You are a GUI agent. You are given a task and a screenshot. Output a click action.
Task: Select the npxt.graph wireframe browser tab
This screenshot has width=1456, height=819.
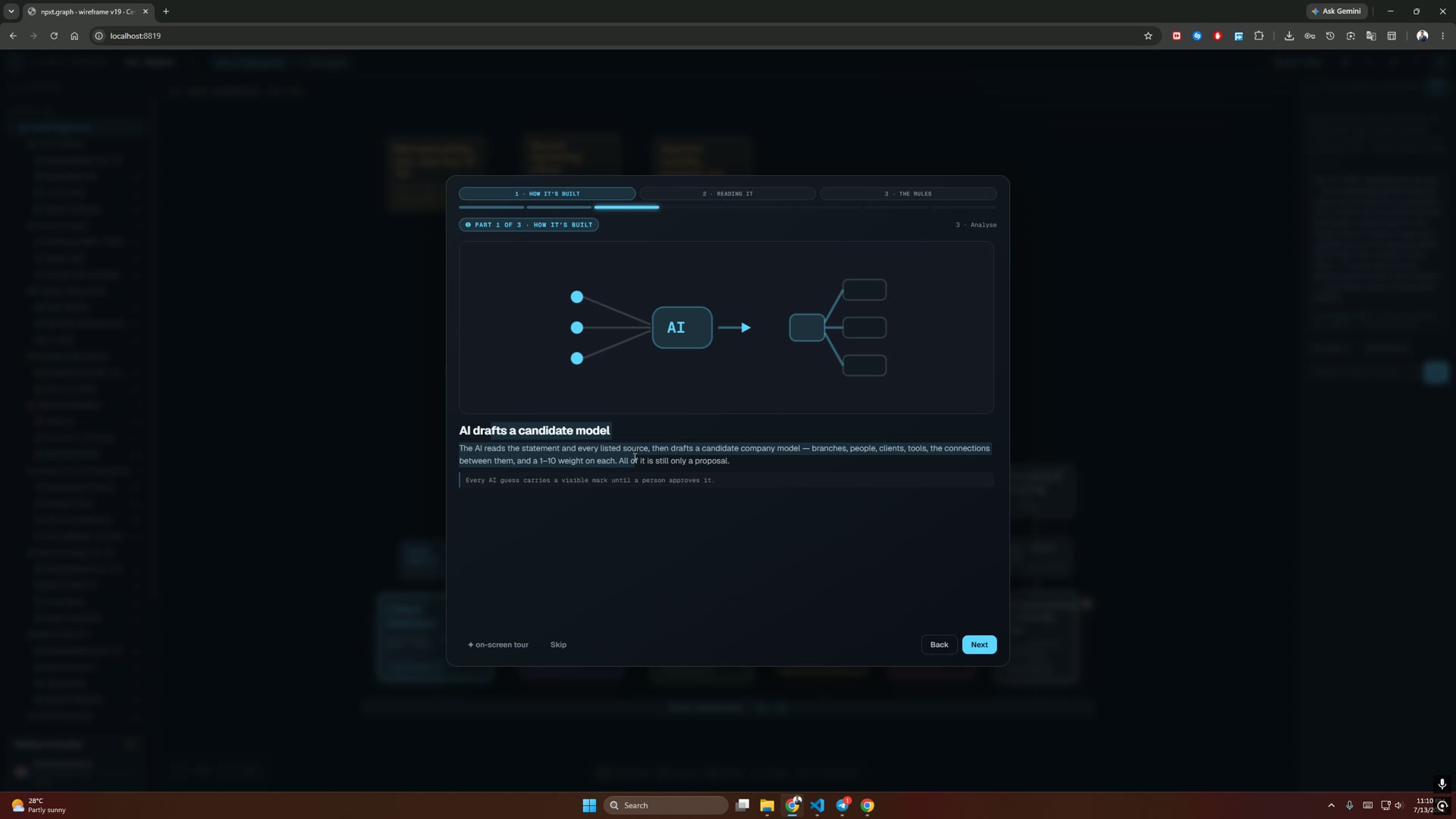pos(87,11)
